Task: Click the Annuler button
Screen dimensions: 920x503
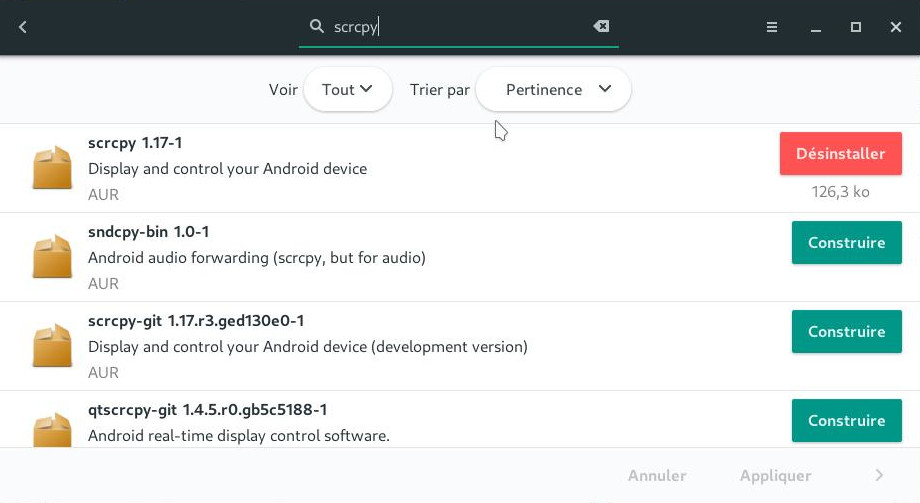Action: pos(657,475)
